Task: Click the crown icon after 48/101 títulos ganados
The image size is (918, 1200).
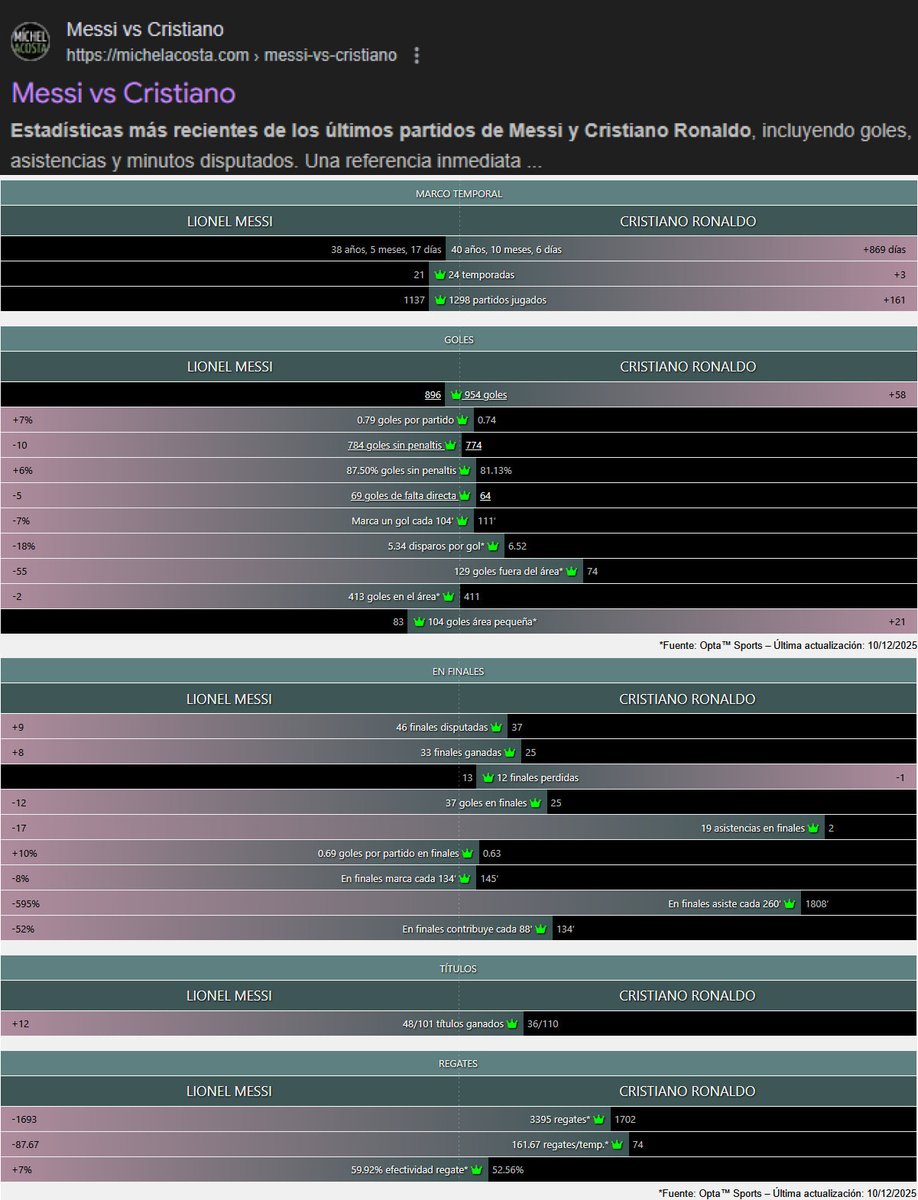Action: coord(512,1024)
